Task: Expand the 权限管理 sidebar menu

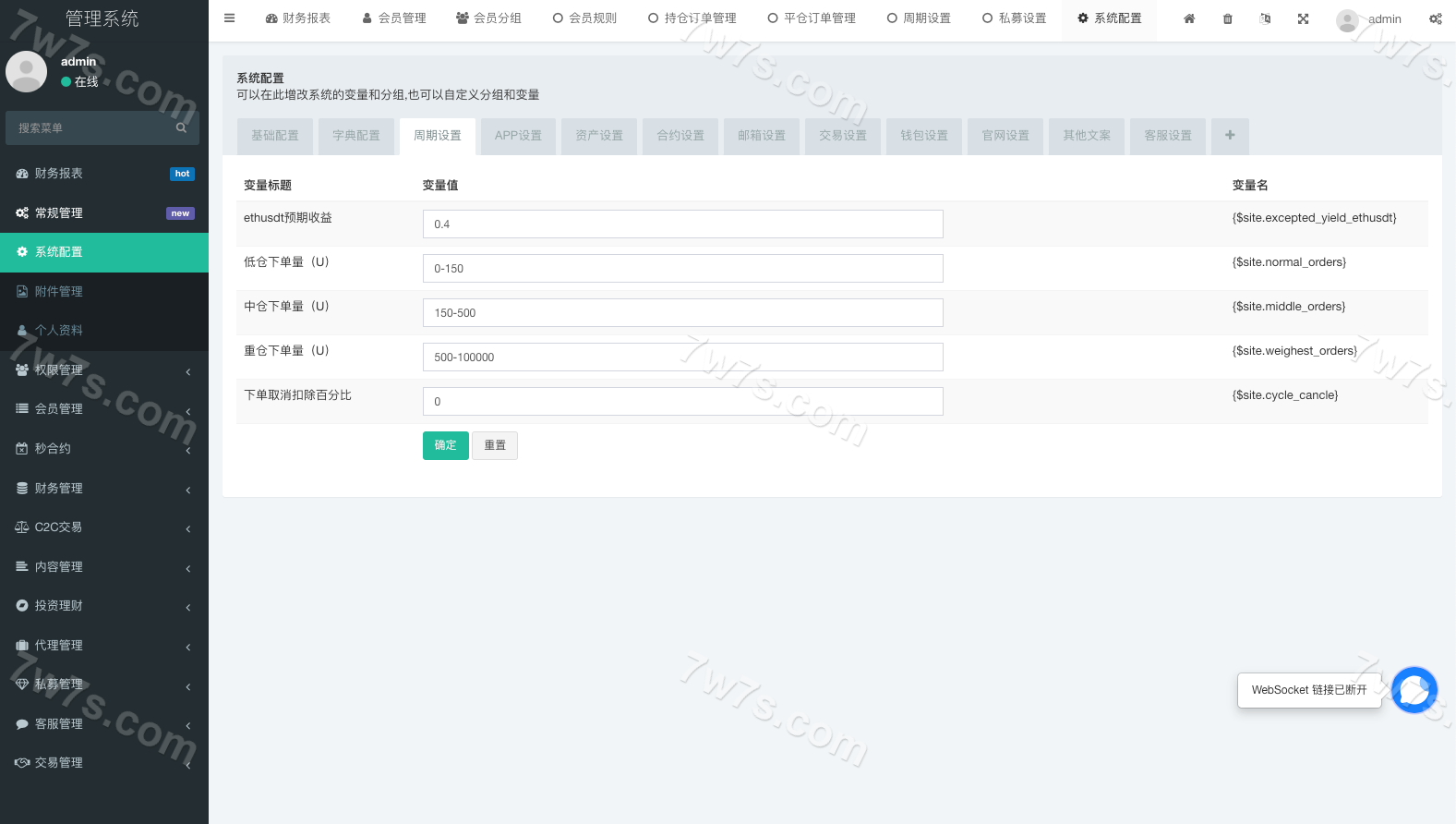Action: pos(103,370)
